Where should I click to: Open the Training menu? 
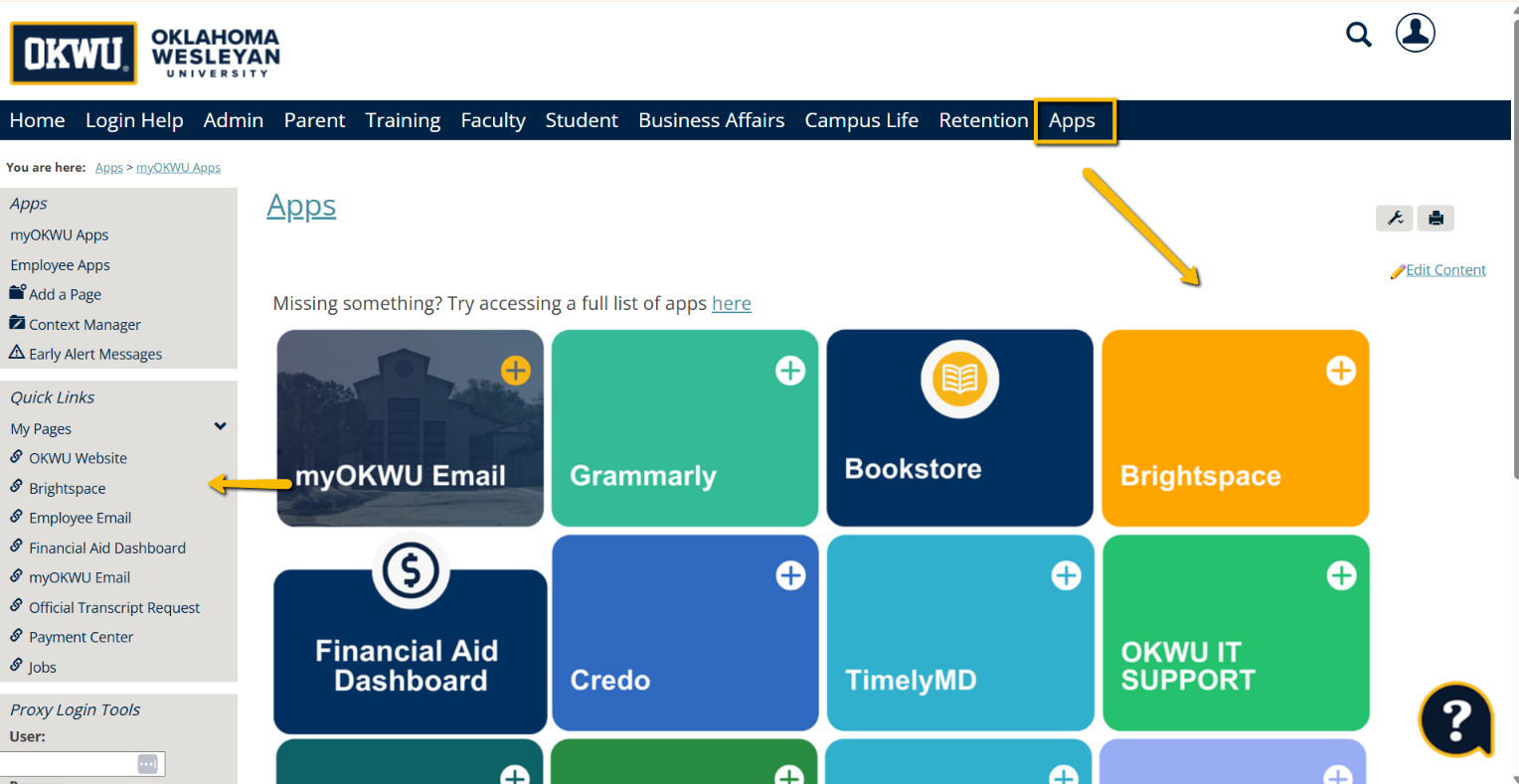403,120
